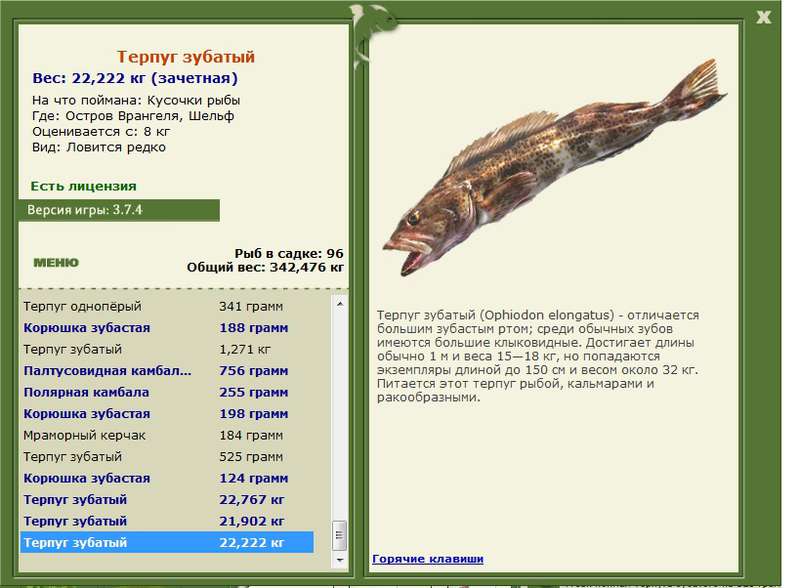Viewport: 800px width, 588px height.
Task: Click the Версия игры 3.7.4 banner
Action: [119, 210]
